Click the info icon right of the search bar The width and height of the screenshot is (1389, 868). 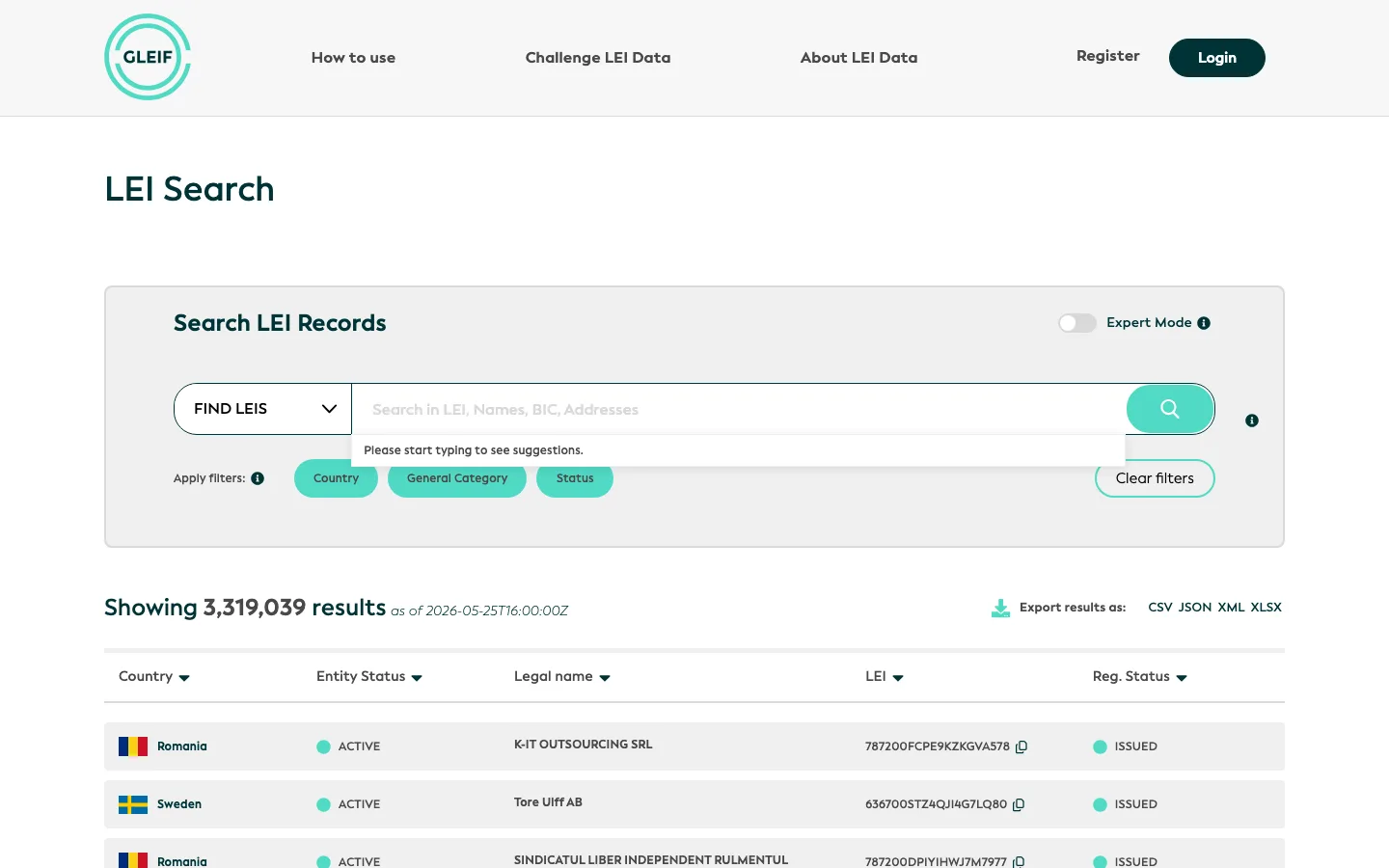1252,420
